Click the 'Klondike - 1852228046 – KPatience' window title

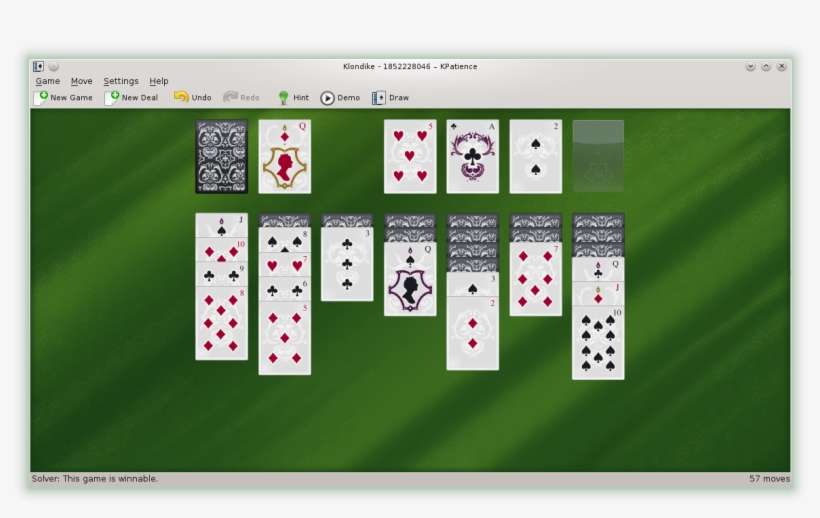point(410,66)
